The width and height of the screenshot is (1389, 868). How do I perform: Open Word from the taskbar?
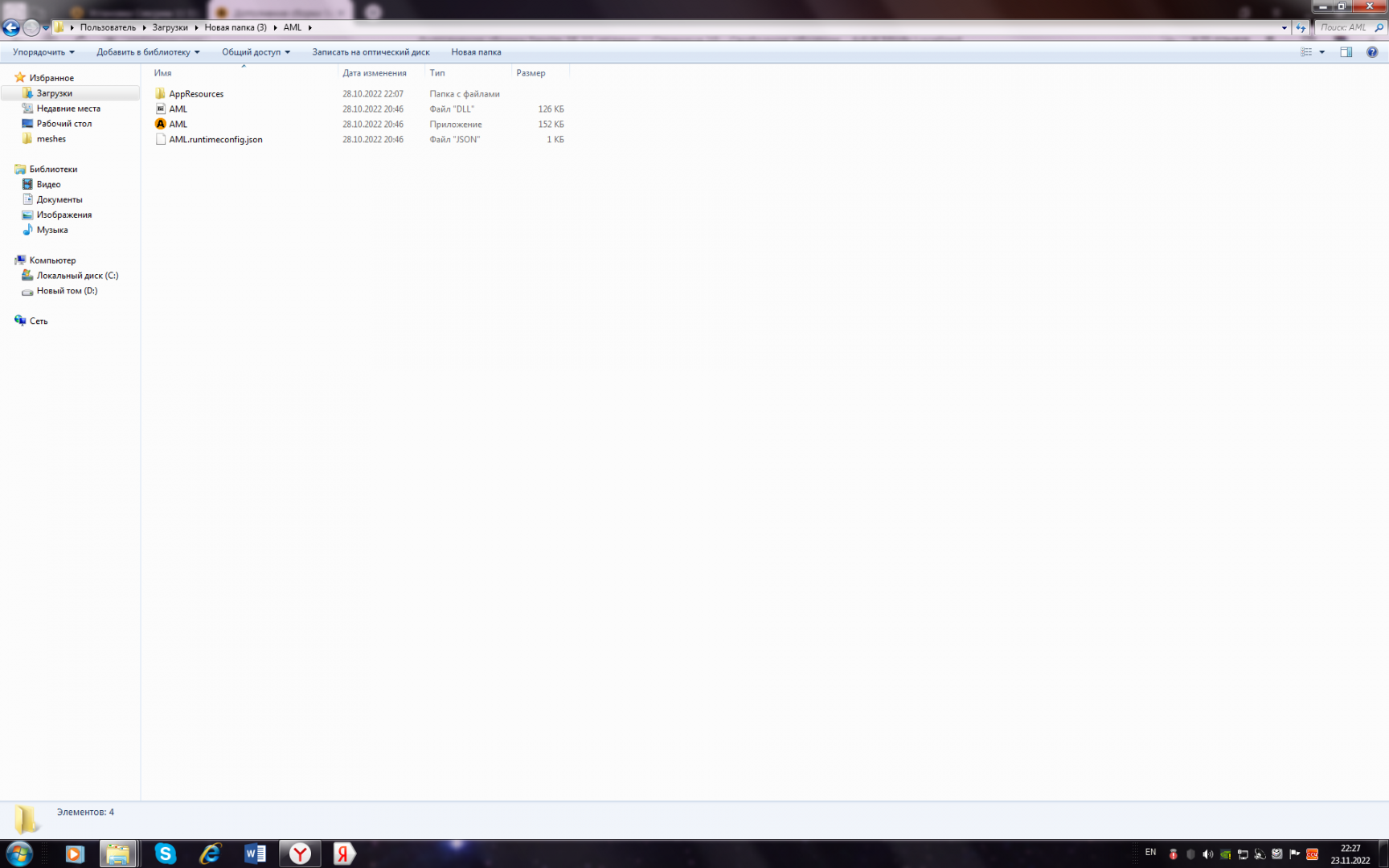(x=255, y=854)
